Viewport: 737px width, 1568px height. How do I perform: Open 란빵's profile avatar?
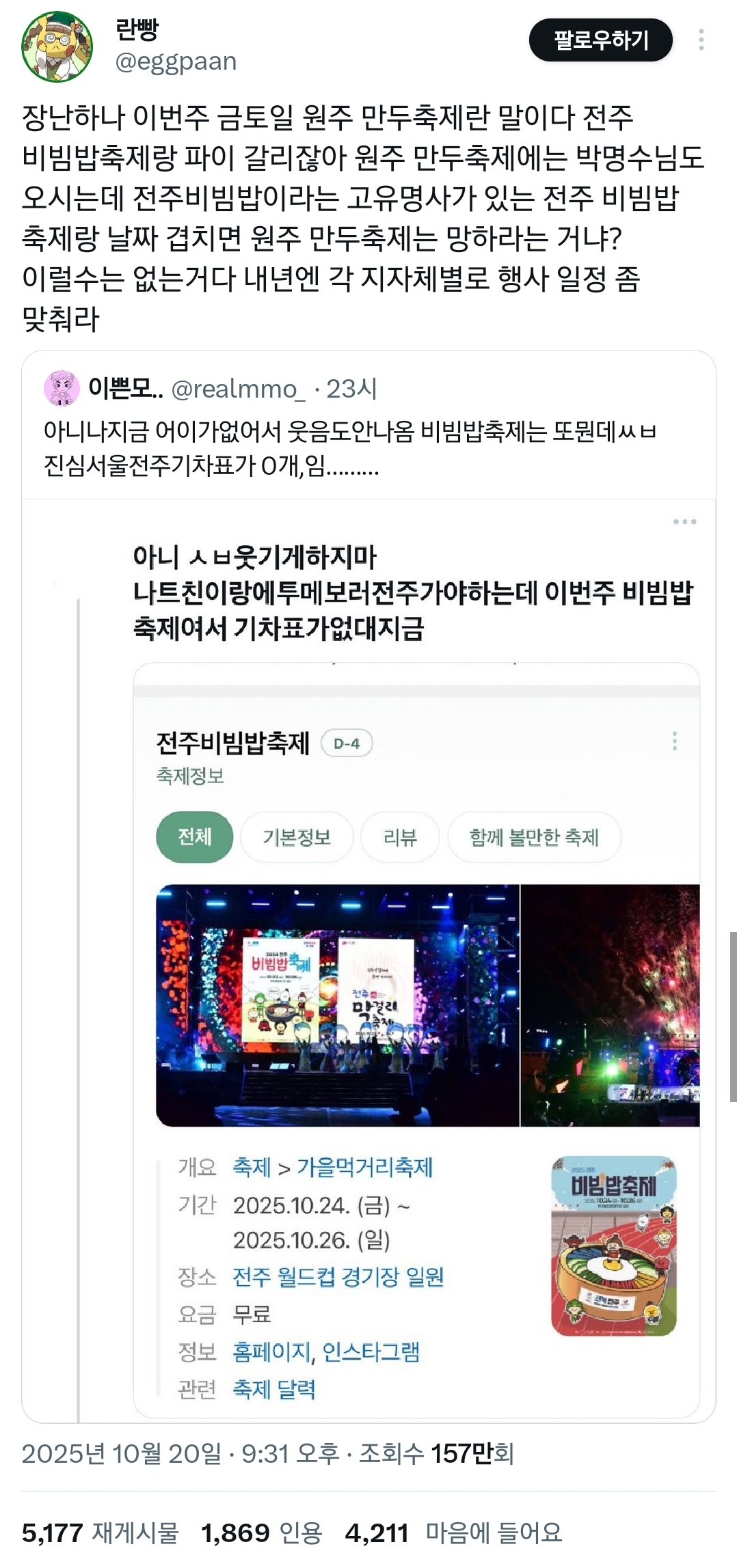point(57,46)
